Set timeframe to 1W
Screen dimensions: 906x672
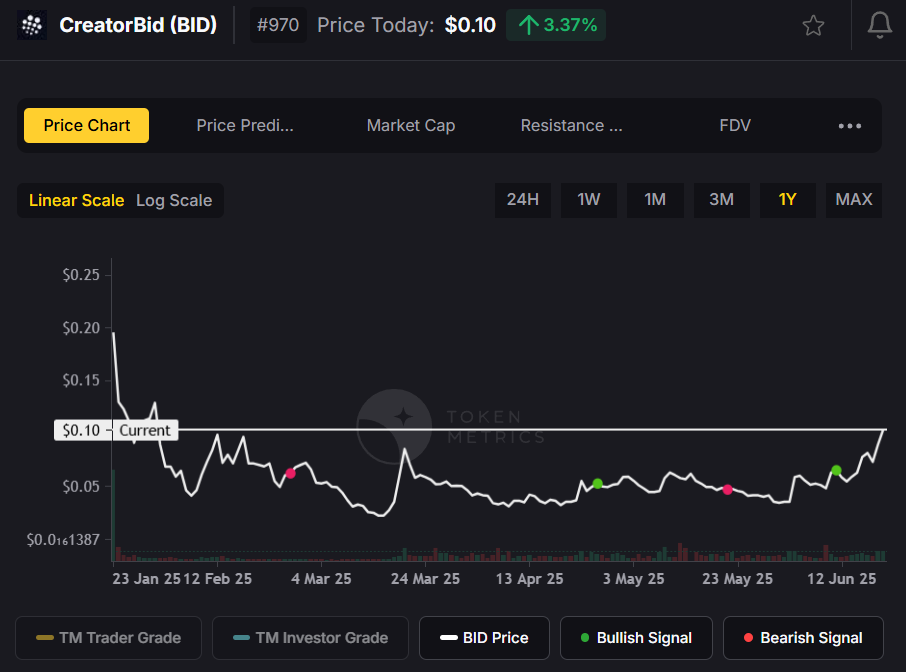589,200
